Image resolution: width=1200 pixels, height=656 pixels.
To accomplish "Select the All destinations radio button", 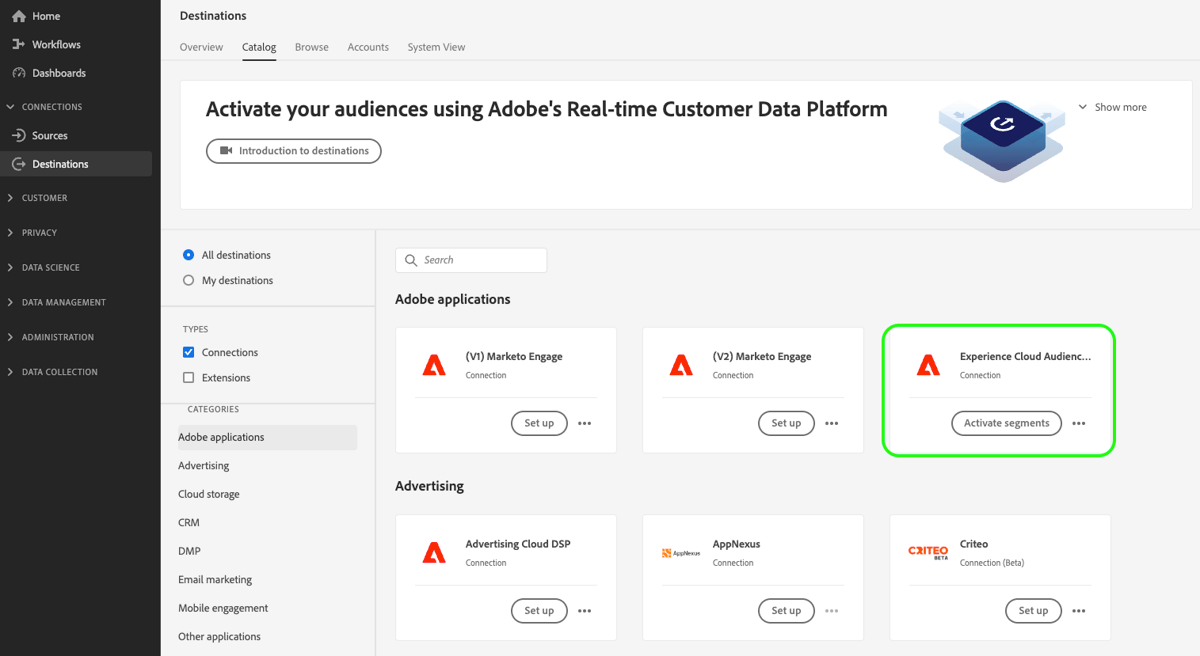I will (188, 255).
